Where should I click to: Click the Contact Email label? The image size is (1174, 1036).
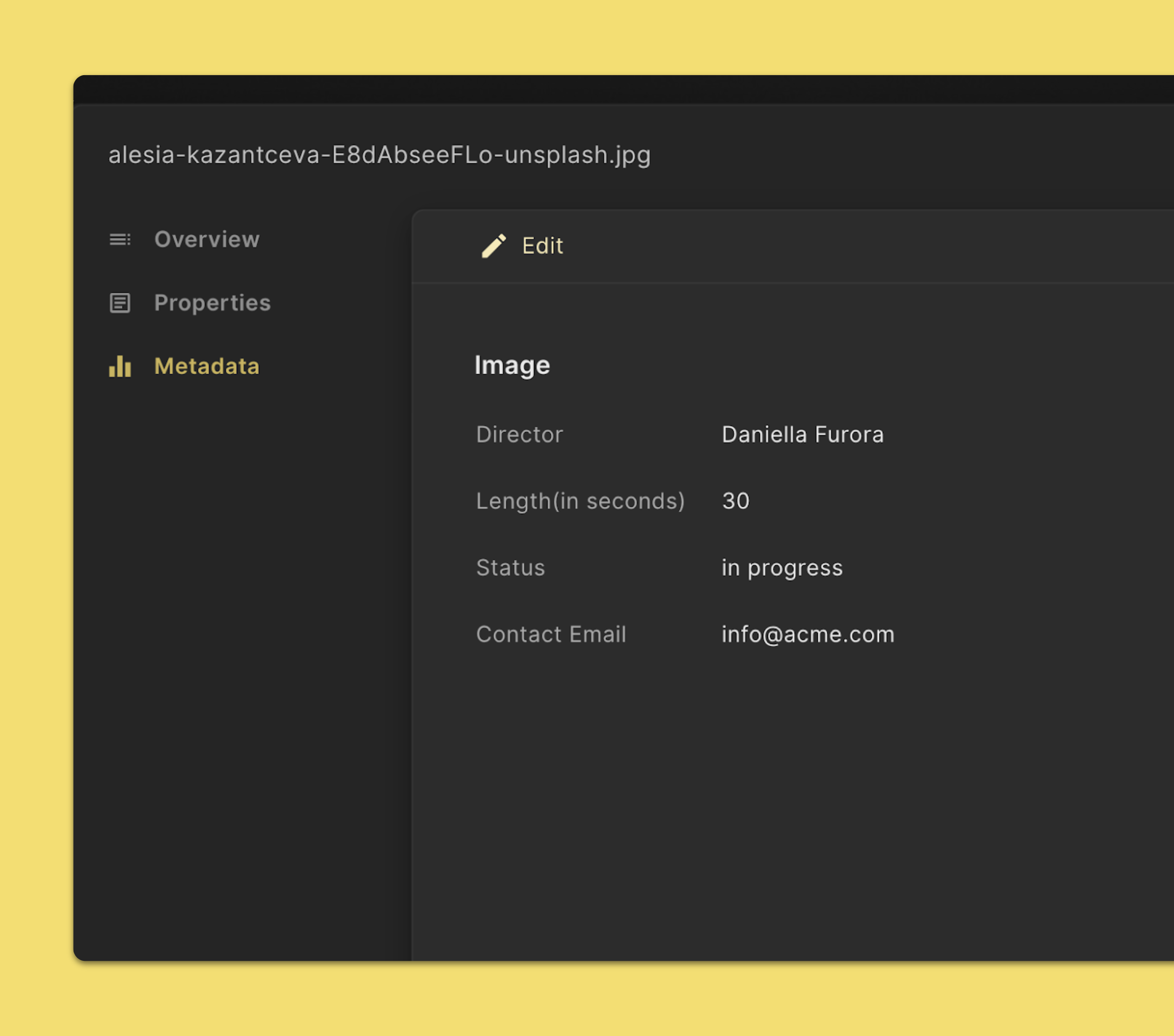[x=551, y=634]
